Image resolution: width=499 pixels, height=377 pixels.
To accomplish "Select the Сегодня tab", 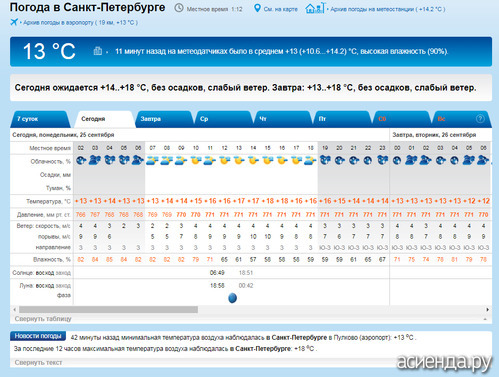I will click(104, 119).
